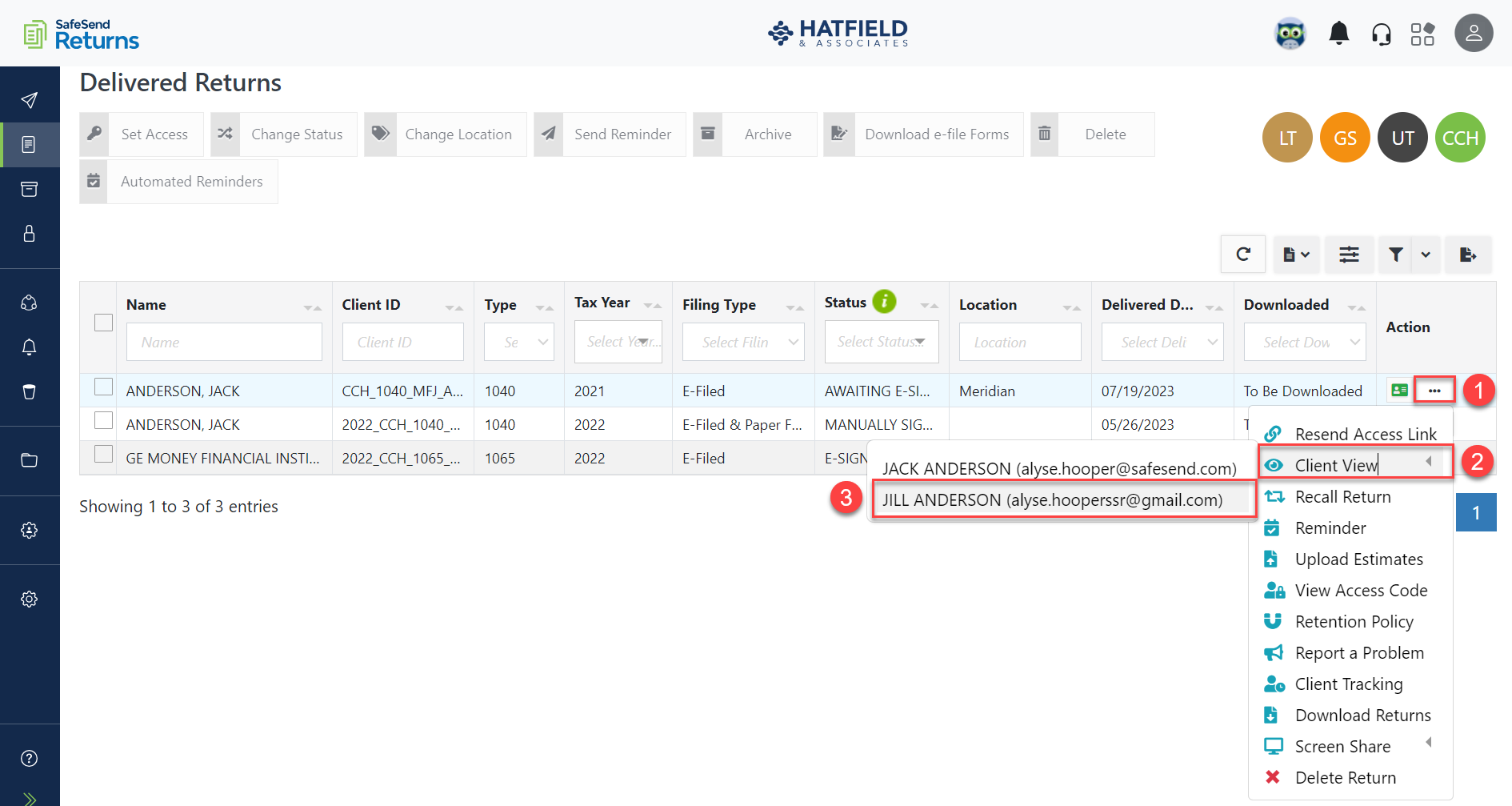Check the checkbox on the 2021 Jack Anderson row
Screen dimensions: 1512x806
[x=103, y=386]
